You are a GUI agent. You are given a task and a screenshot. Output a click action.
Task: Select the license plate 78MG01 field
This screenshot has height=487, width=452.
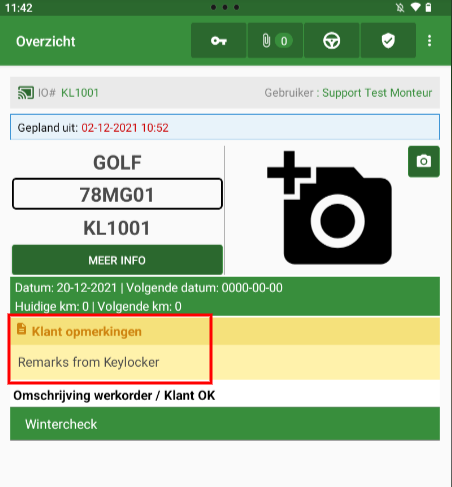(117, 194)
